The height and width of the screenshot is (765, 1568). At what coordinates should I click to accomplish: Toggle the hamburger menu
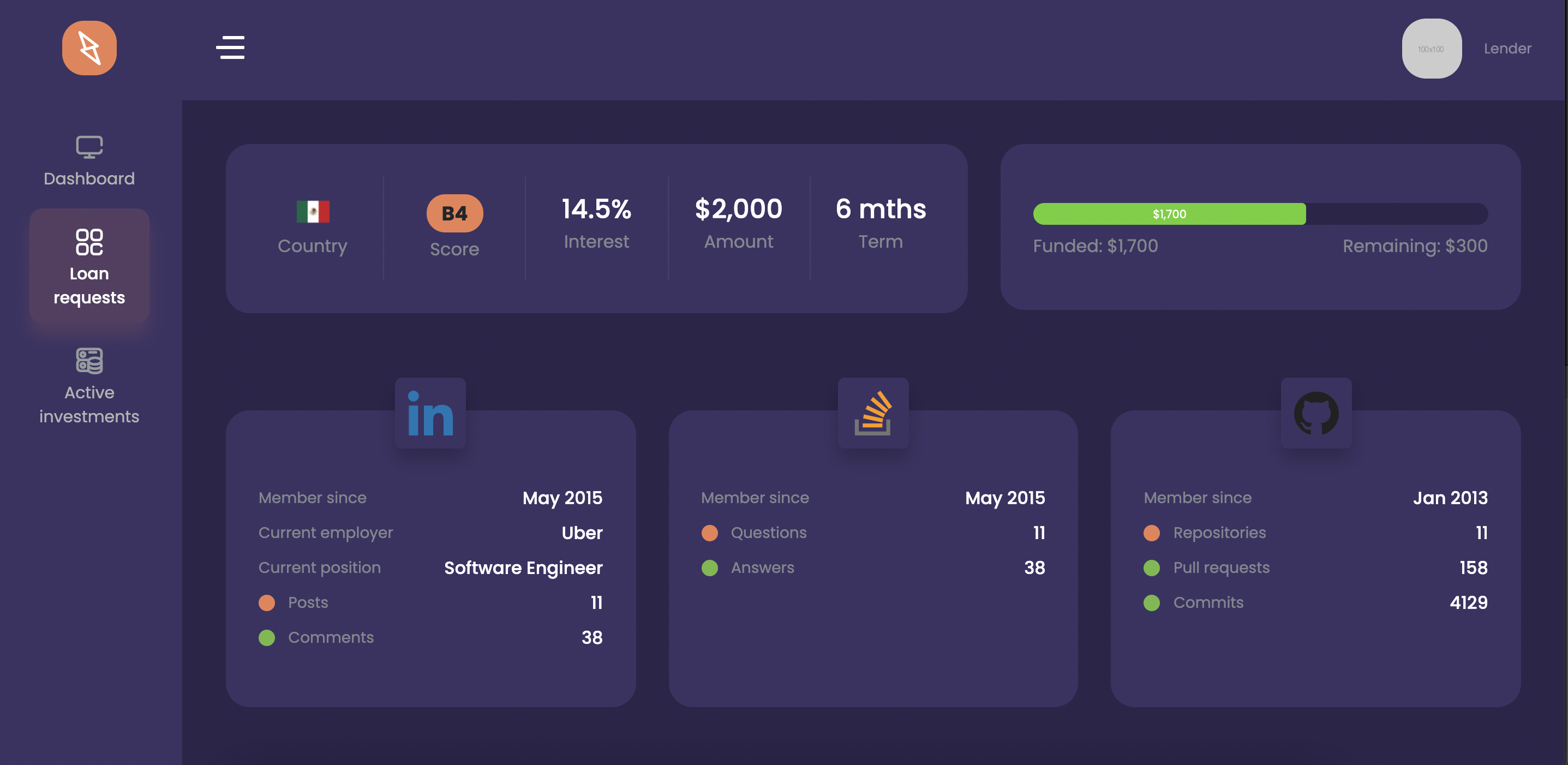(230, 47)
